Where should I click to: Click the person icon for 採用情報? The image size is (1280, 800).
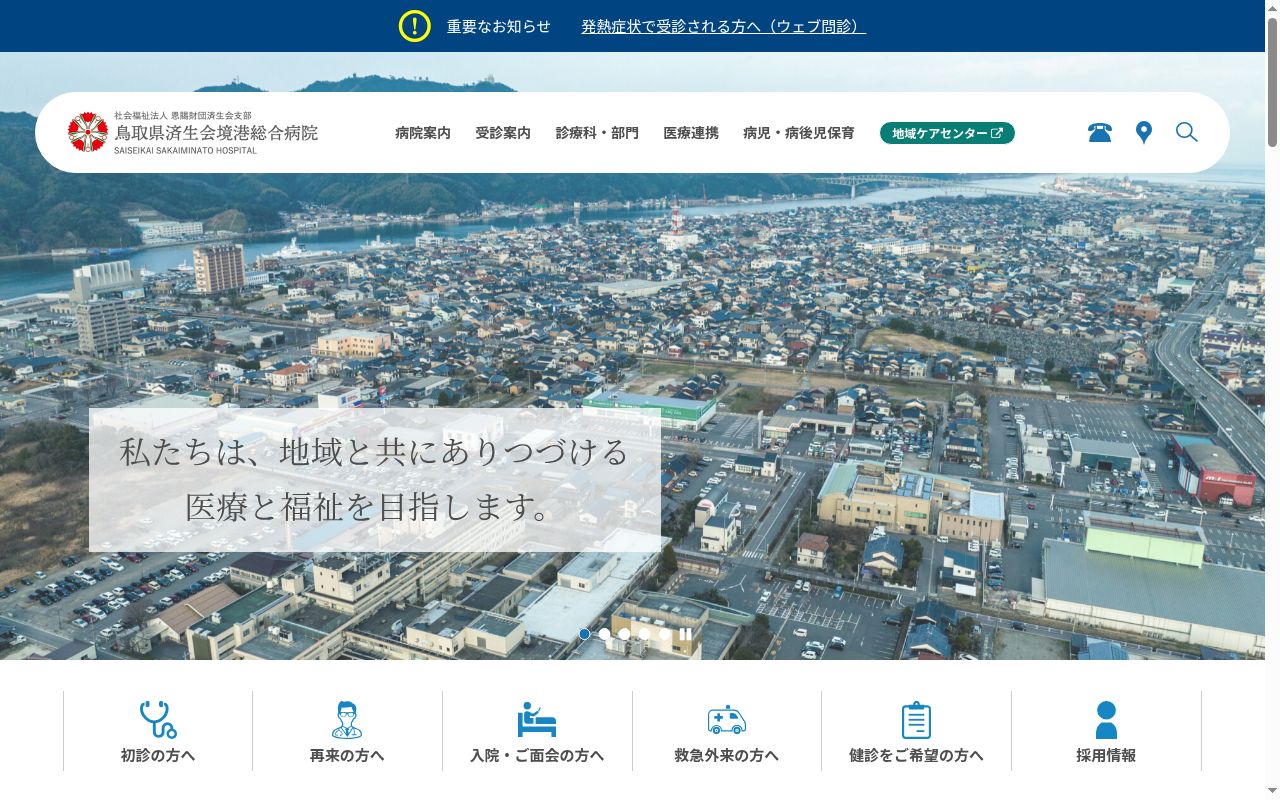click(x=1106, y=720)
